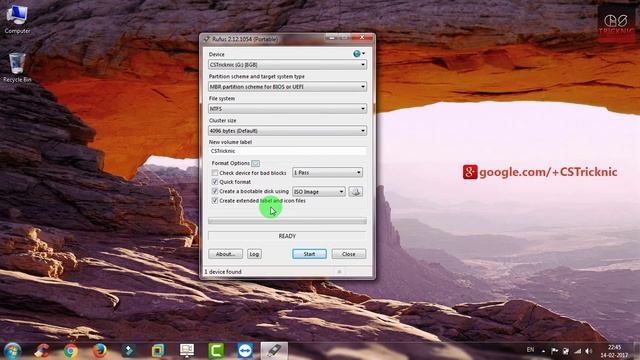Toggle the Quick format checkbox
Image resolution: width=640 pixels, height=360 pixels.
pyautogui.click(x=215, y=182)
